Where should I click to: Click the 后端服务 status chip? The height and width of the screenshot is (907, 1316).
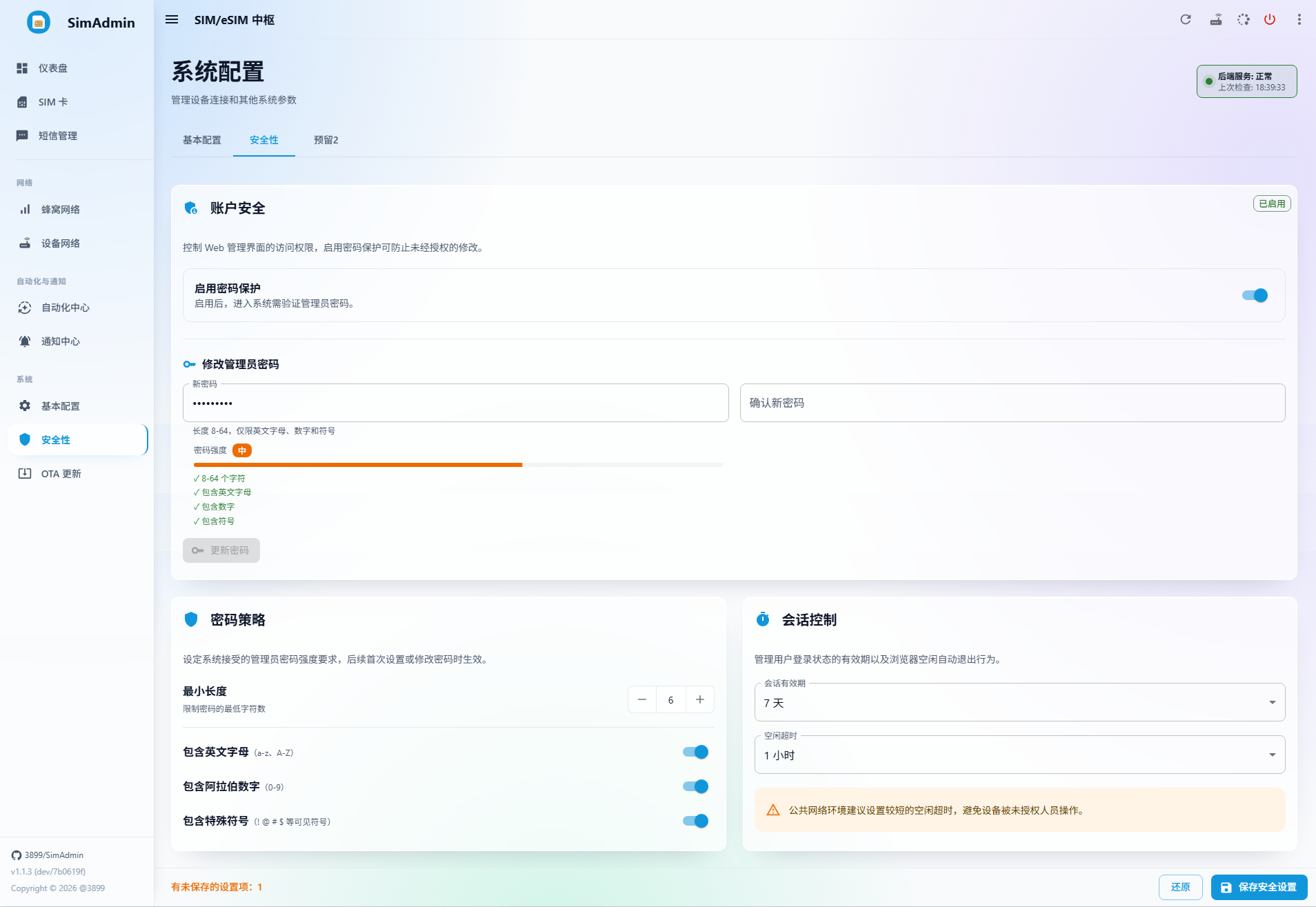coord(1247,81)
